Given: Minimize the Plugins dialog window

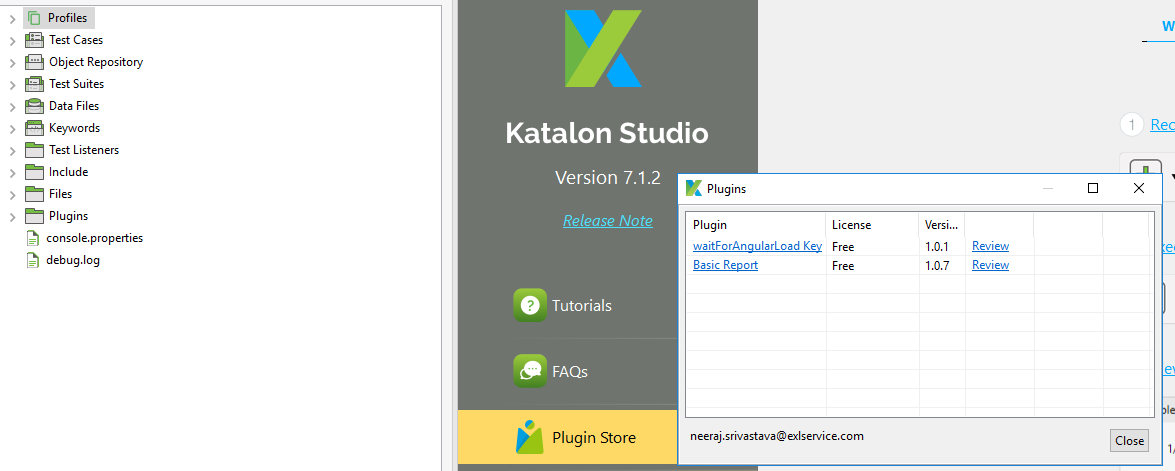Looking at the screenshot, I should click(x=1048, y=189).
